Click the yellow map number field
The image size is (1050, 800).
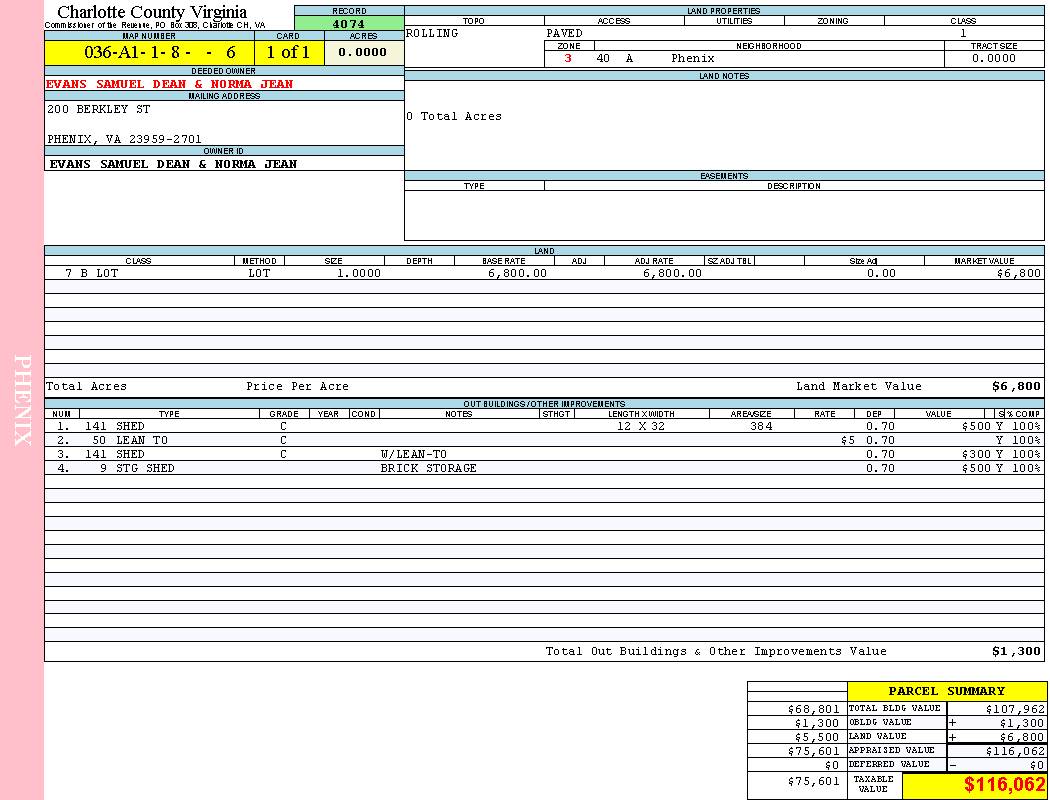coord(149,53)
